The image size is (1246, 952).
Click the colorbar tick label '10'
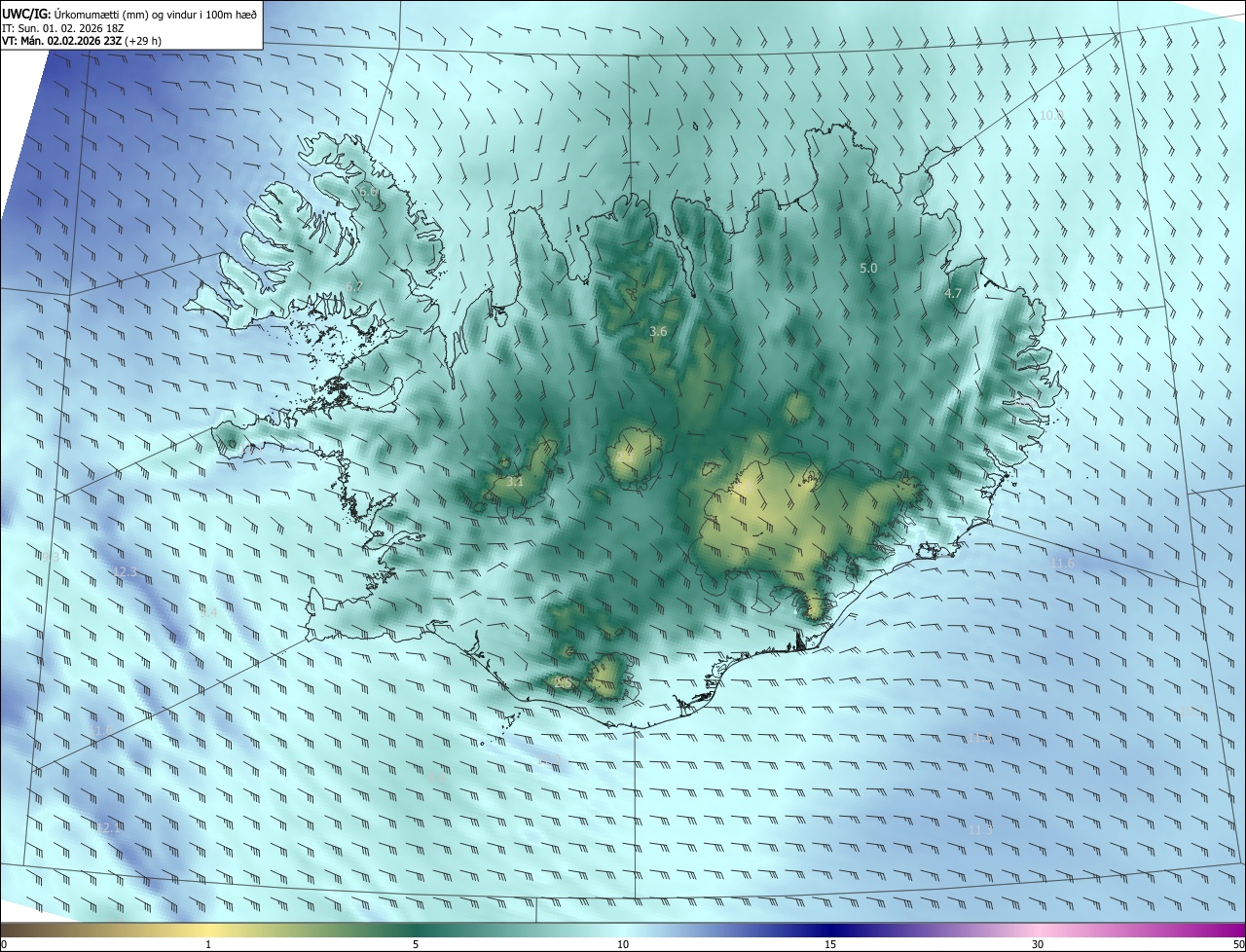(x=623, y=944)
